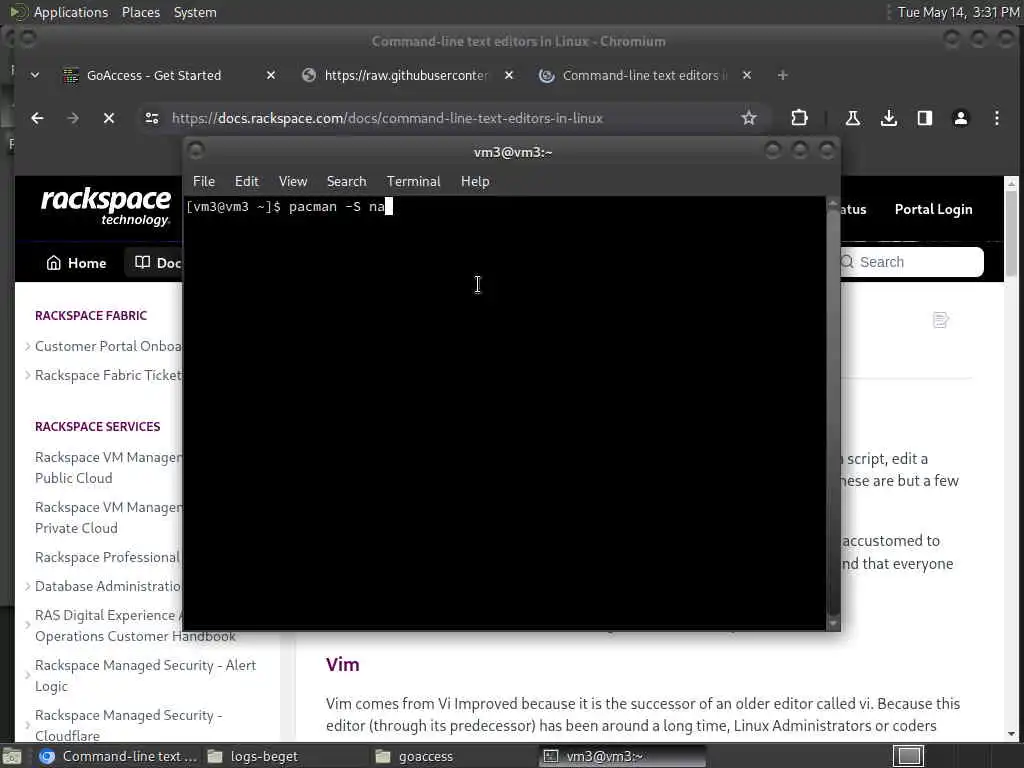Close the Command-line text editors tab
Screen dimensions: 1024x768
pos(747,76)
